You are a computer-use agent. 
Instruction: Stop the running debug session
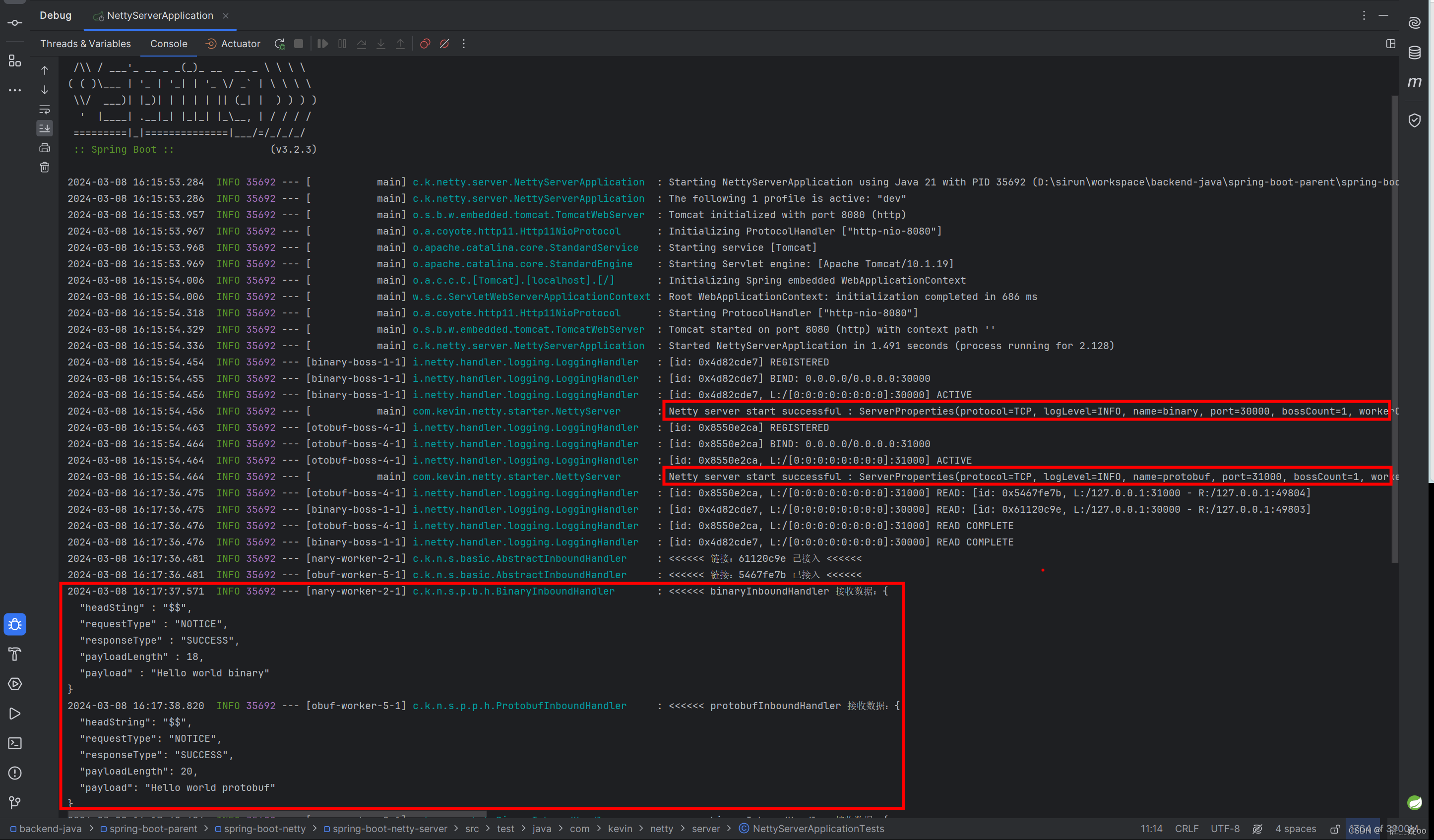click(x=298, y=44)
